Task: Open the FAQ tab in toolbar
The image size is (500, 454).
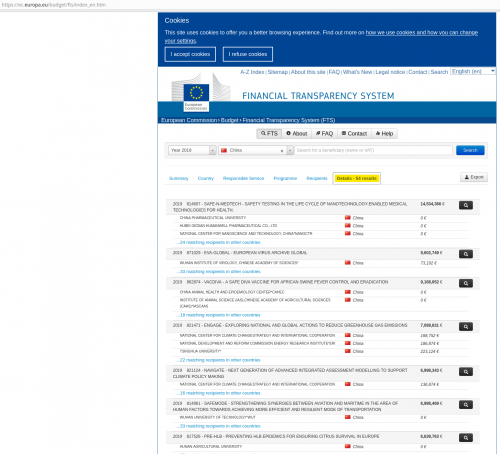Action: 324,134
